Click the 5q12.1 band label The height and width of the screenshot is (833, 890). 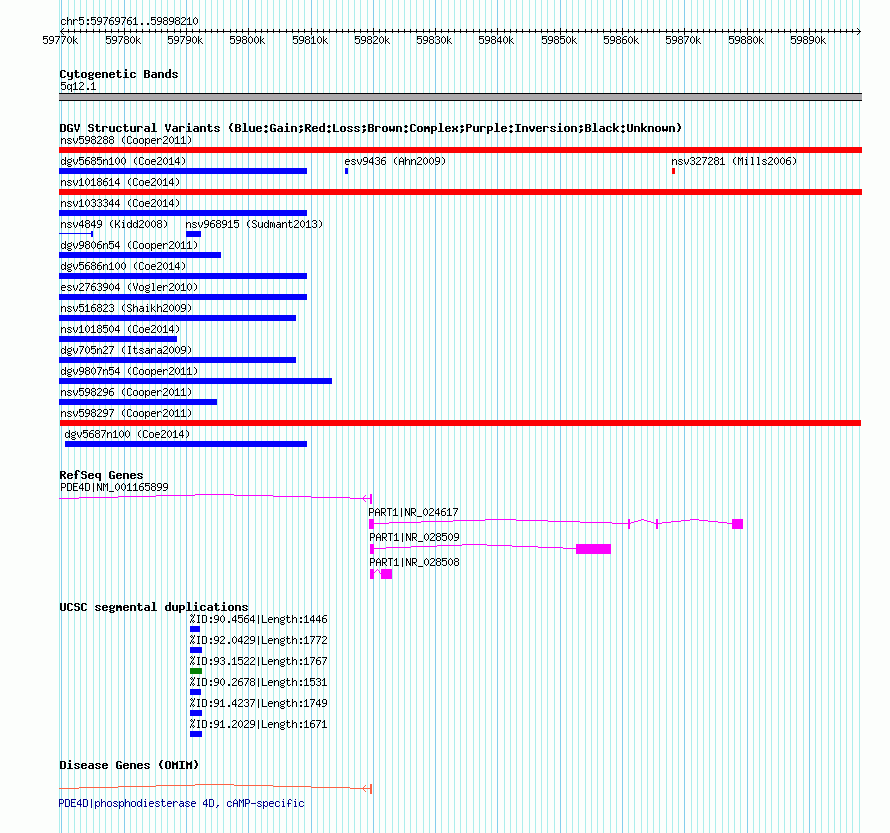tap(78, 86)
